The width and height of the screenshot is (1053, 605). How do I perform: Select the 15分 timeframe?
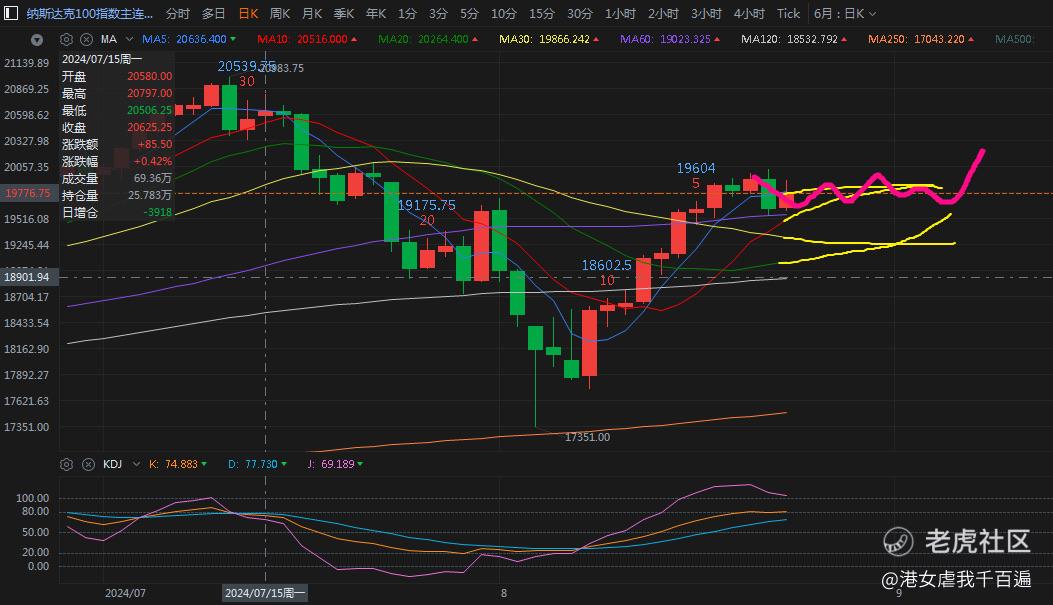541,13
